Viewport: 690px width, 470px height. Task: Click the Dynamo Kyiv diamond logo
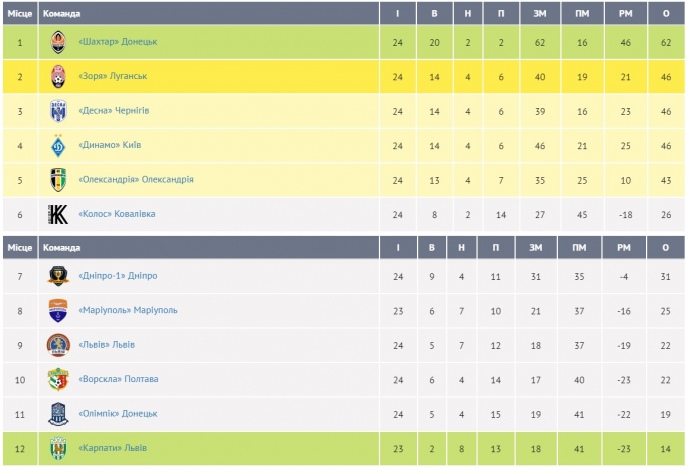(58, 145)
